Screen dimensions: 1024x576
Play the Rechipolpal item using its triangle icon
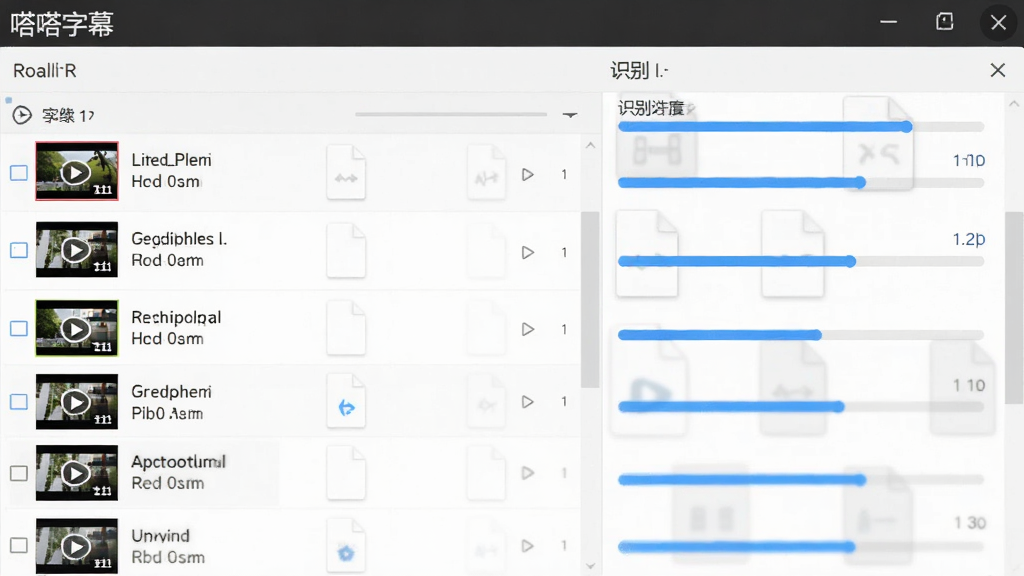[528, 329]
